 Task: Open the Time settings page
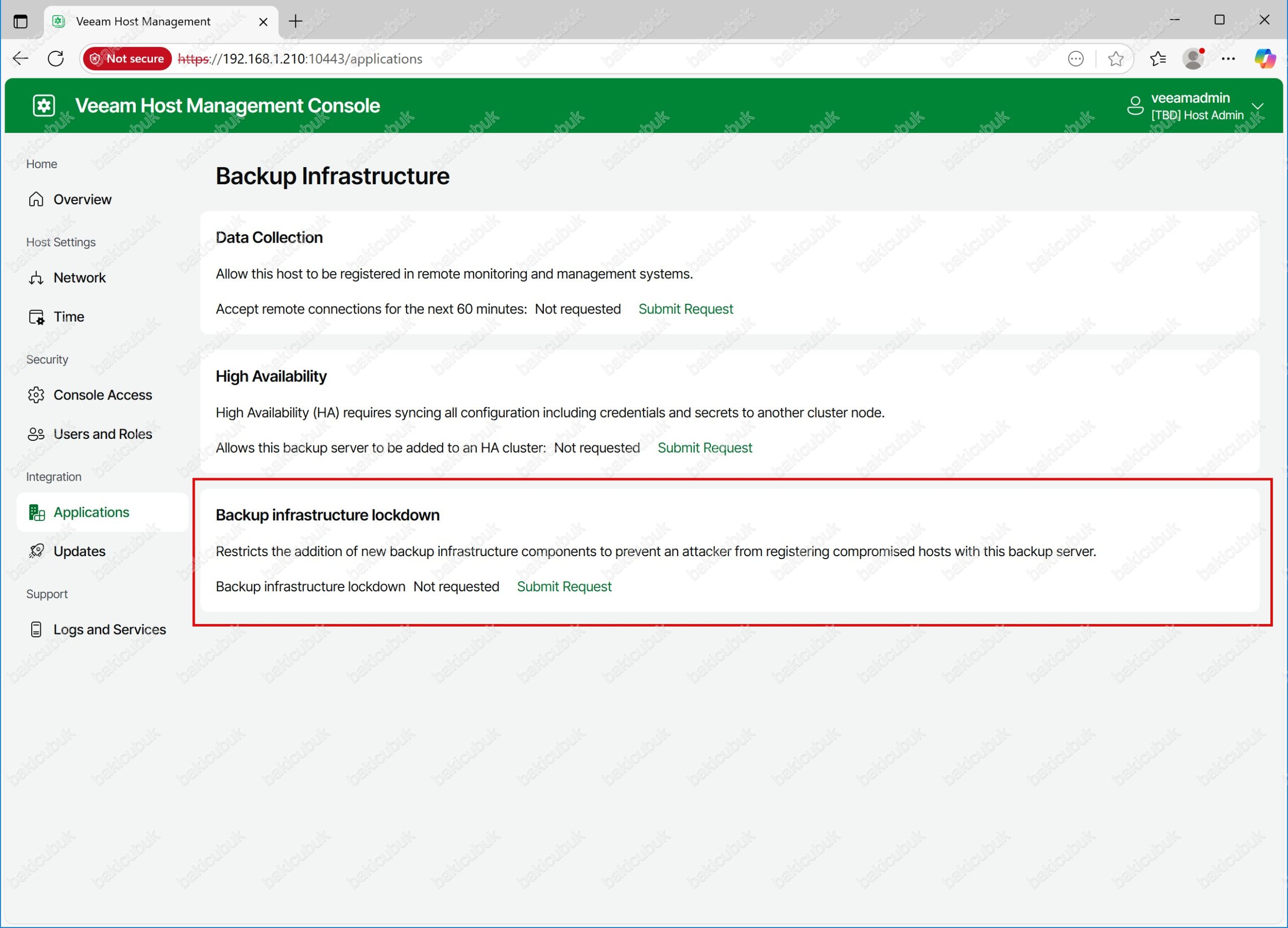[x=102, y=317]
